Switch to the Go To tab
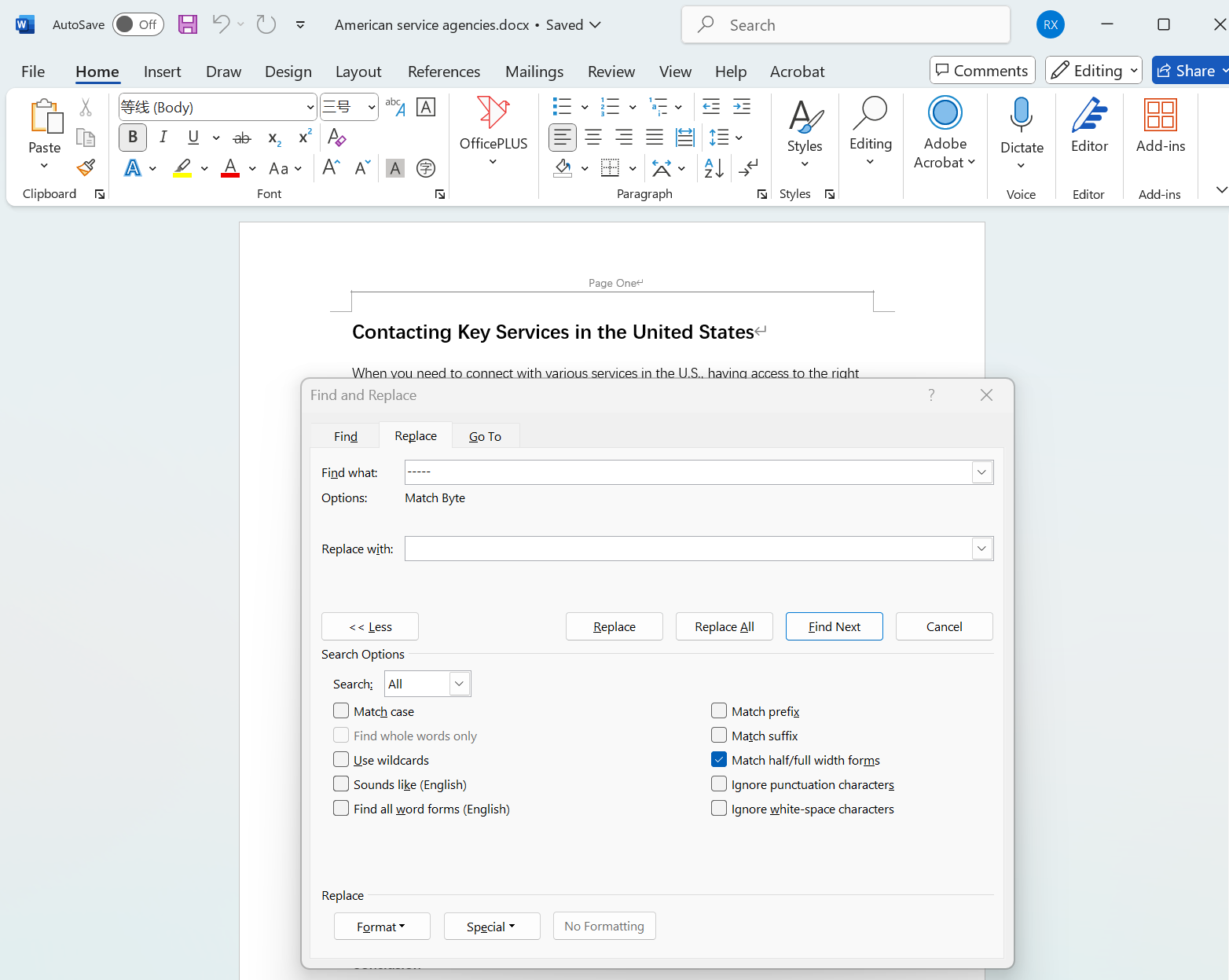This screenshot has height=980, width=1229. [x=485, y=436]
